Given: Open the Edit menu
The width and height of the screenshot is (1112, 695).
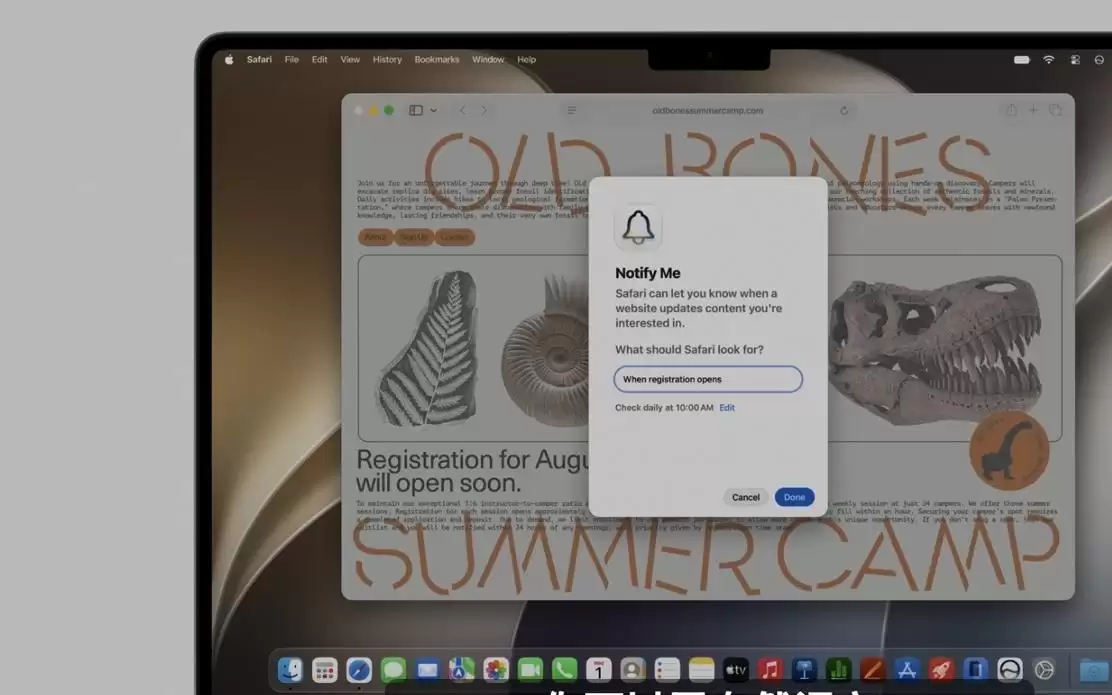Looking at the screenshot, I should pos(319,60).
